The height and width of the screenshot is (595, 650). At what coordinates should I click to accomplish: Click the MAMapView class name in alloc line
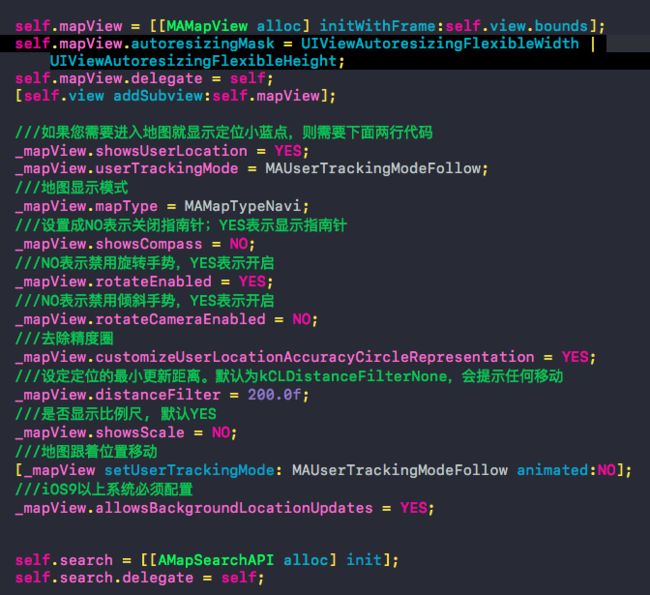207,26
